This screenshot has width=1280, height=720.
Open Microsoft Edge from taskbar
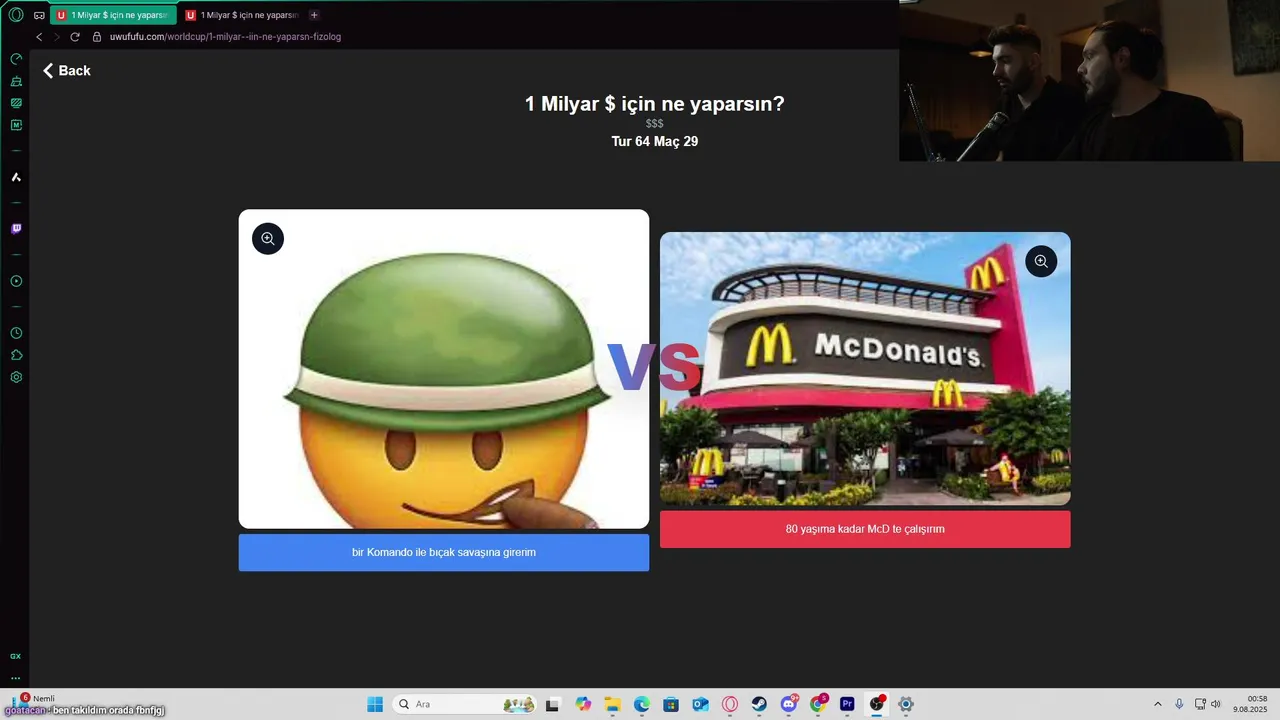click(x=642, y=704)
